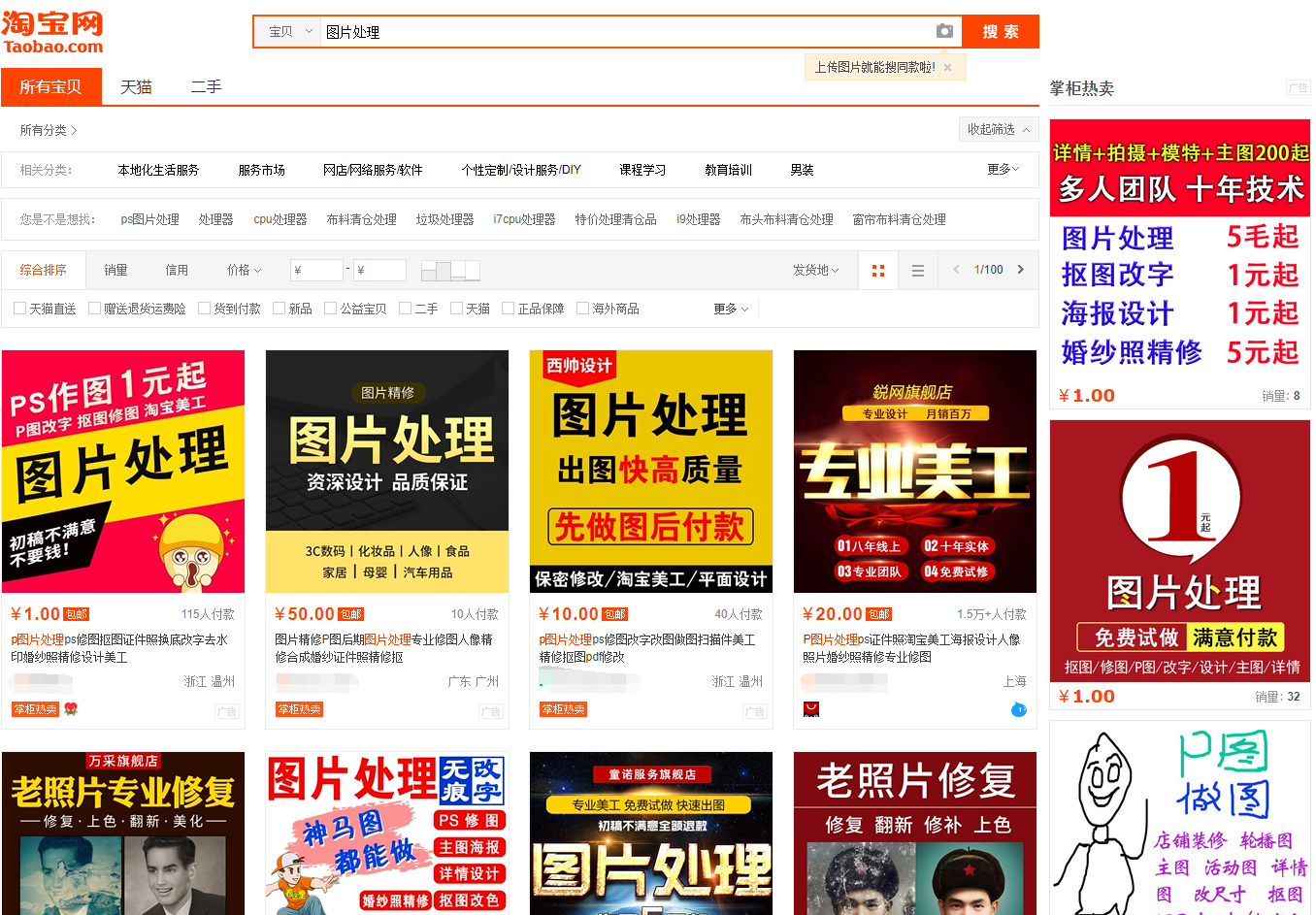The image size is (1316, 915).
Task: Go to next results page arrow
Action: click(1020, 270)
